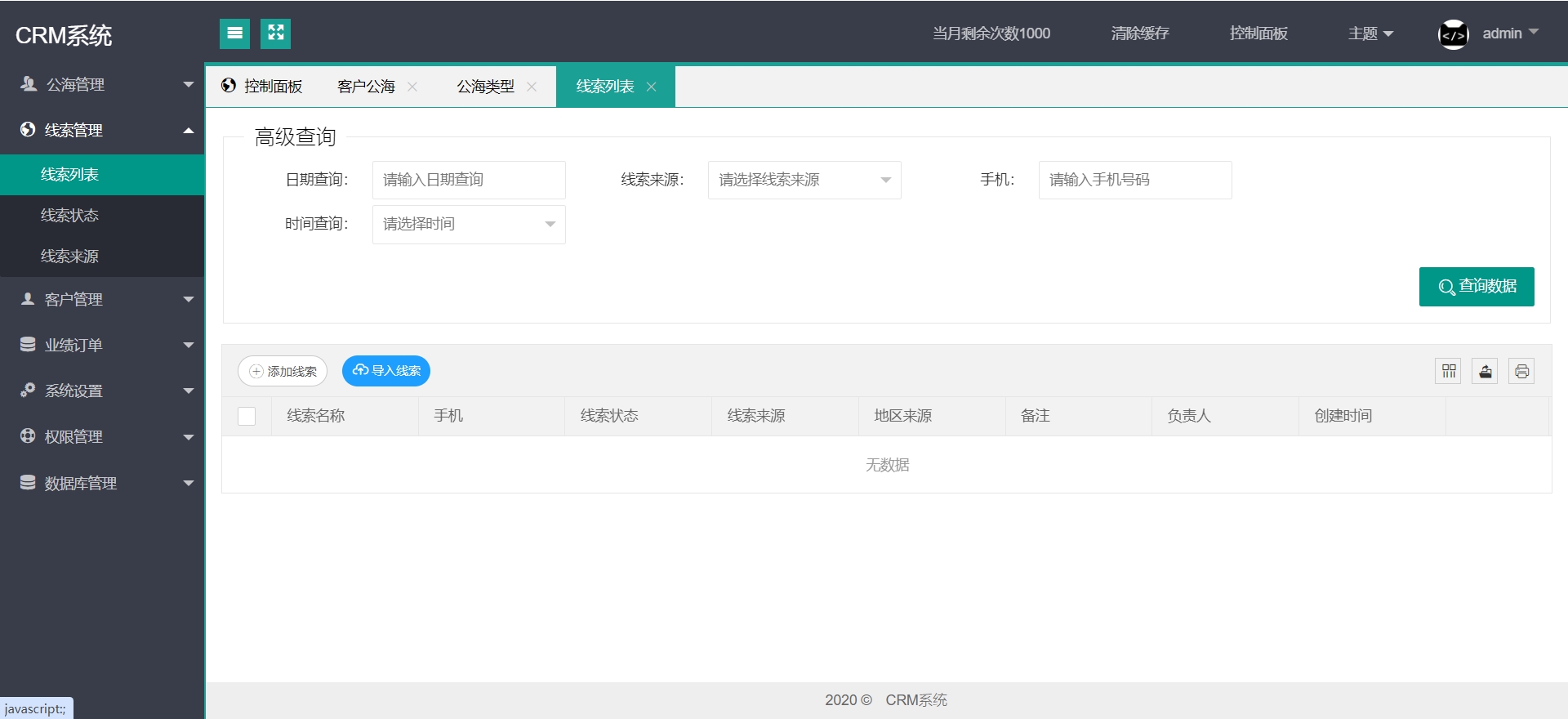Switch to the 控制面板 tab
The image size is (1568, 719).
point(262,87)
